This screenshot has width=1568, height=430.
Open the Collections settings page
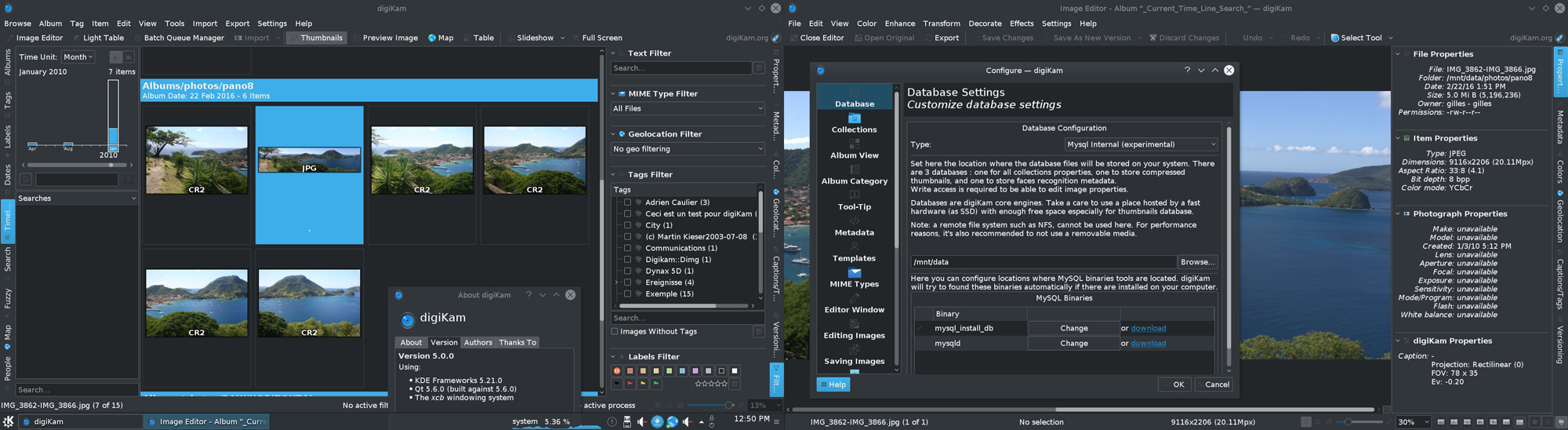(x=854, y=123)
